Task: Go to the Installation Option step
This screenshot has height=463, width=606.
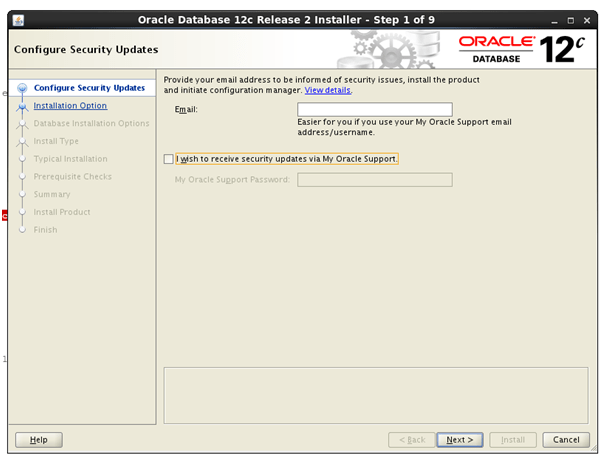Action: (x=70, y=106)
